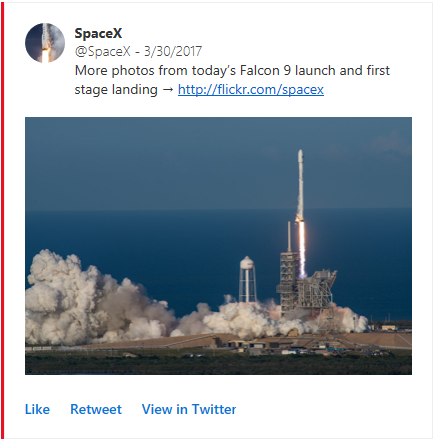Click the words 'stage landing' in tweet

(116, 90)
